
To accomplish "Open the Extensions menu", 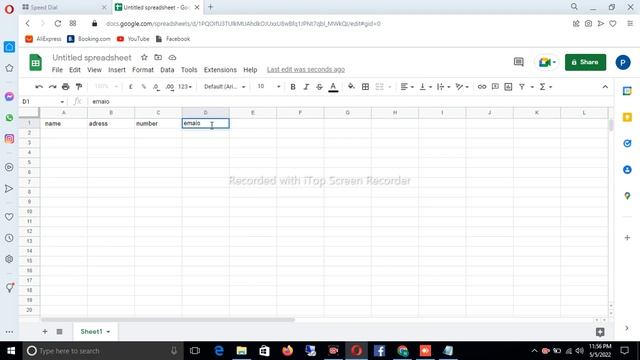I will [x=220, y=70].
